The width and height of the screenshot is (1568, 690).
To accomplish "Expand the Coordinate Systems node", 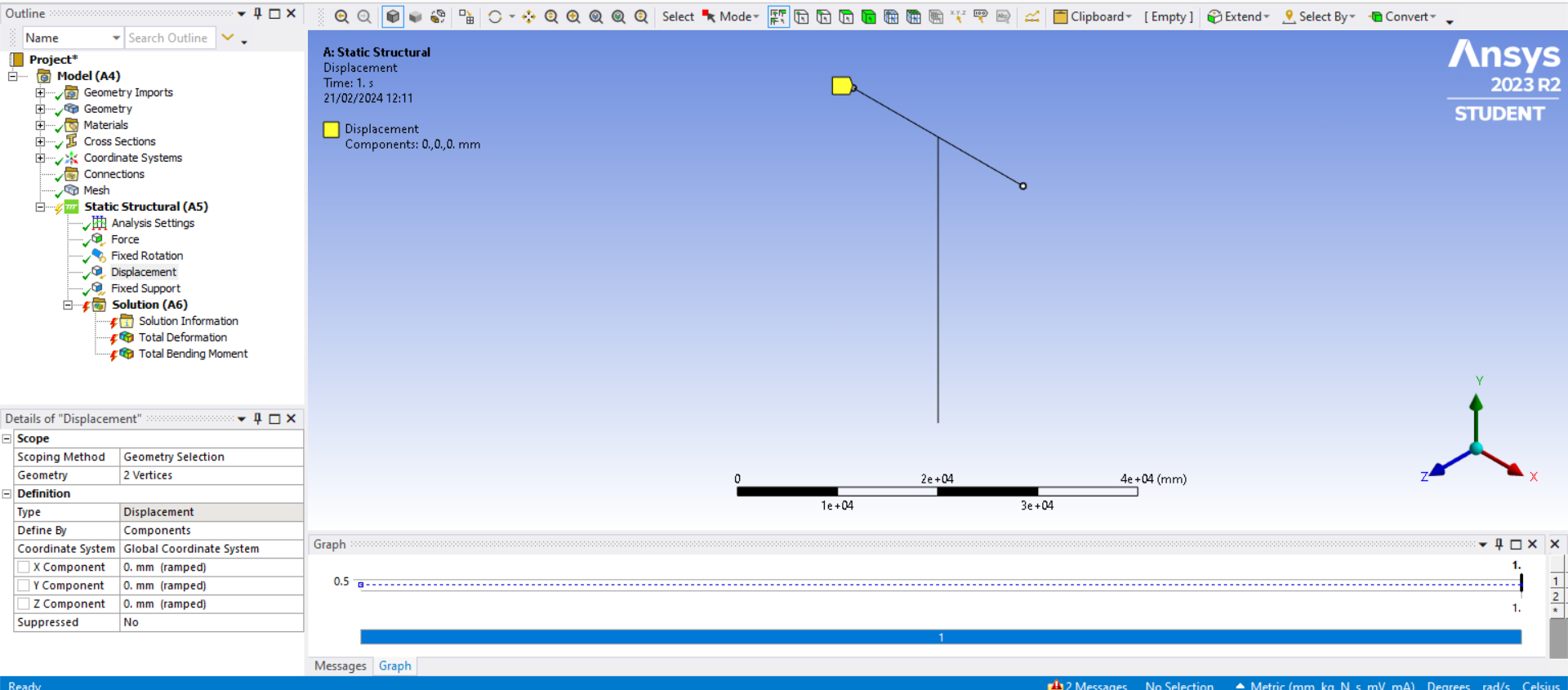I will pyautogui.click(x=40, y=158).
